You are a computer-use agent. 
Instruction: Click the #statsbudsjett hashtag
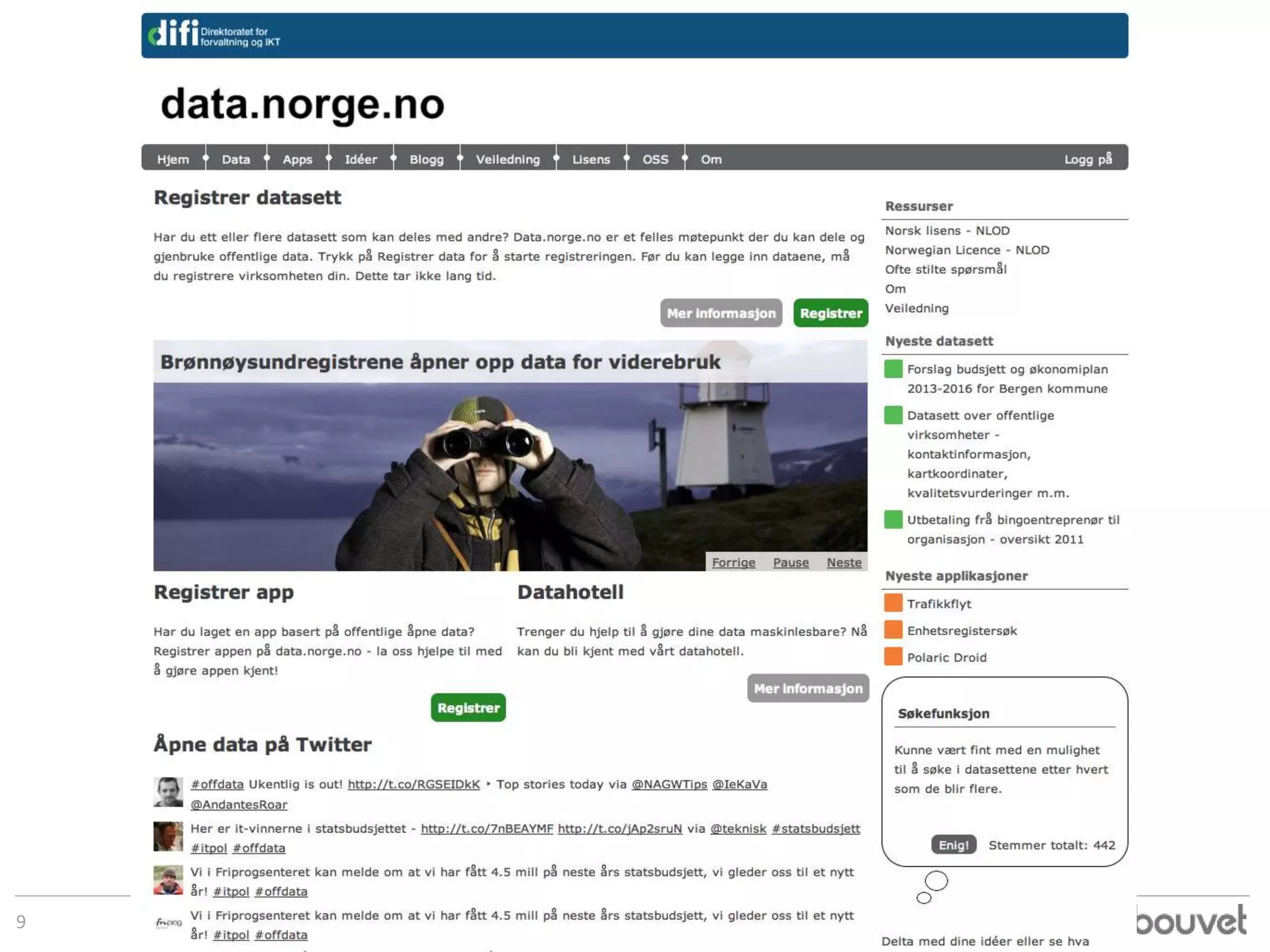[815, 829]
